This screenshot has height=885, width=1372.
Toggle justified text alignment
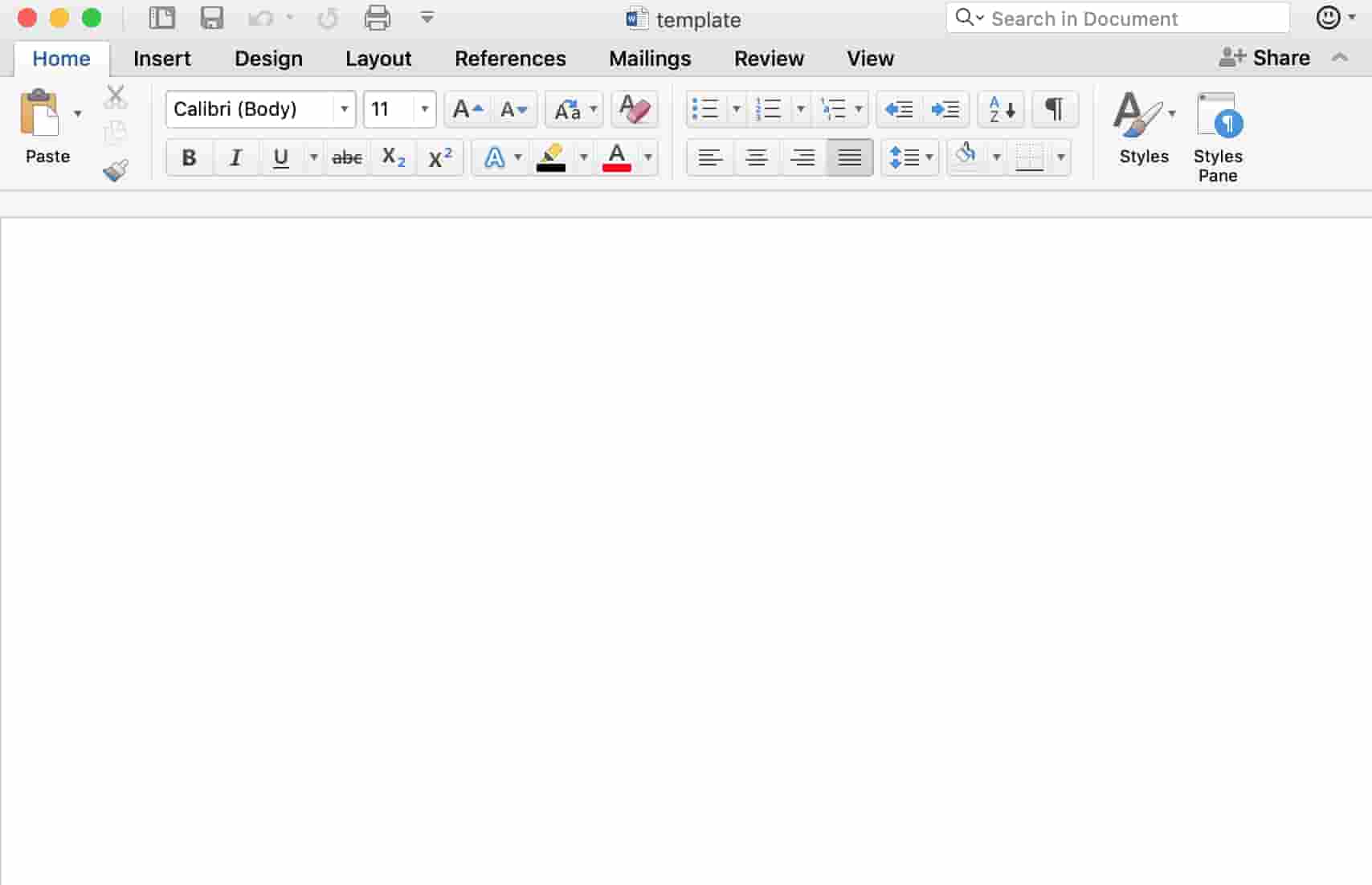pyautogui.click(x=850, y=157)
